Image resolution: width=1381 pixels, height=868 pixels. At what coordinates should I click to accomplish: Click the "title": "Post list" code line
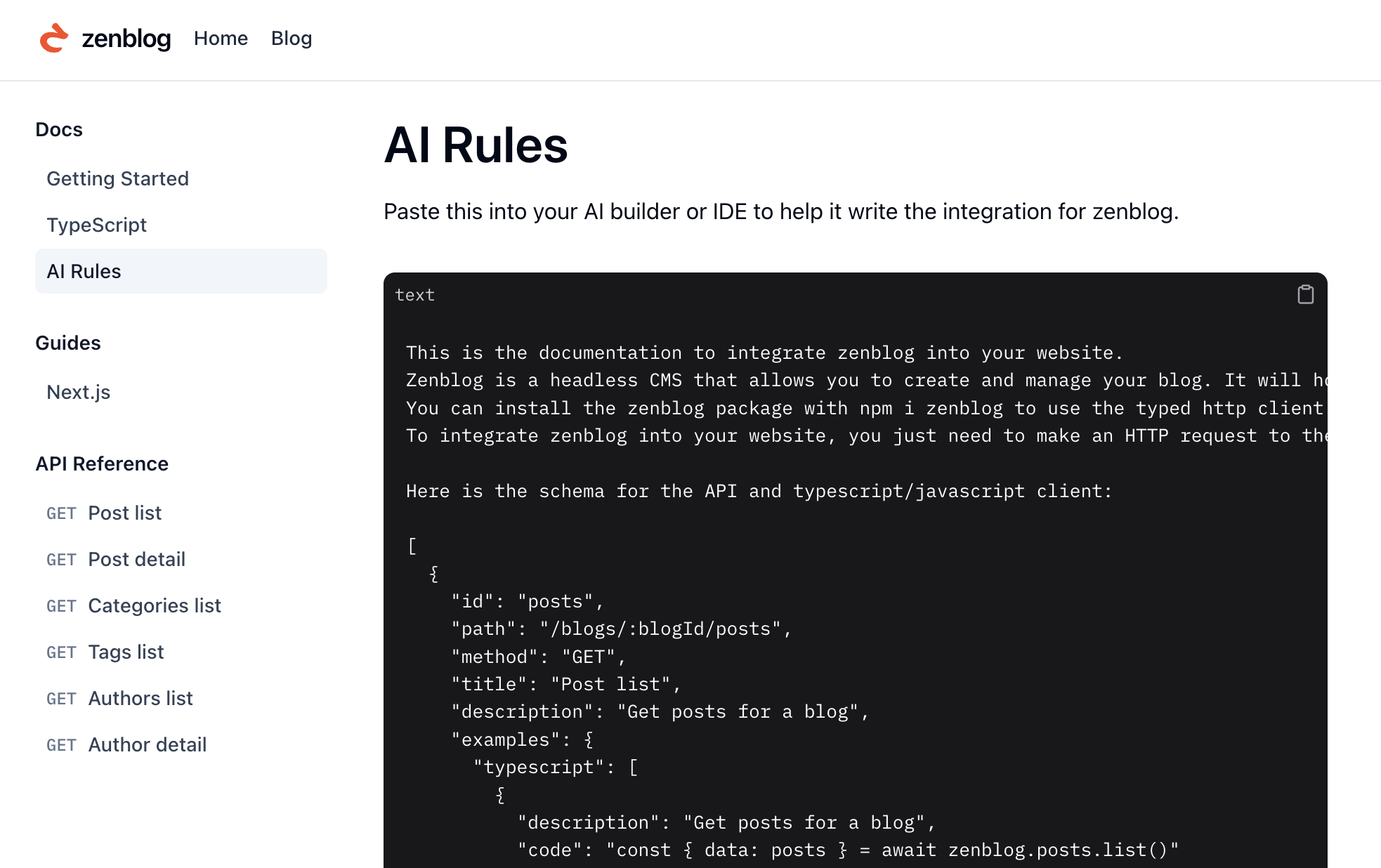566,685
